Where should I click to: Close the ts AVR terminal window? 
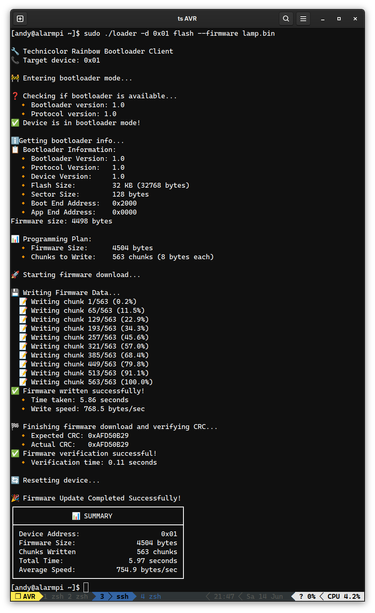pos(355,19)
